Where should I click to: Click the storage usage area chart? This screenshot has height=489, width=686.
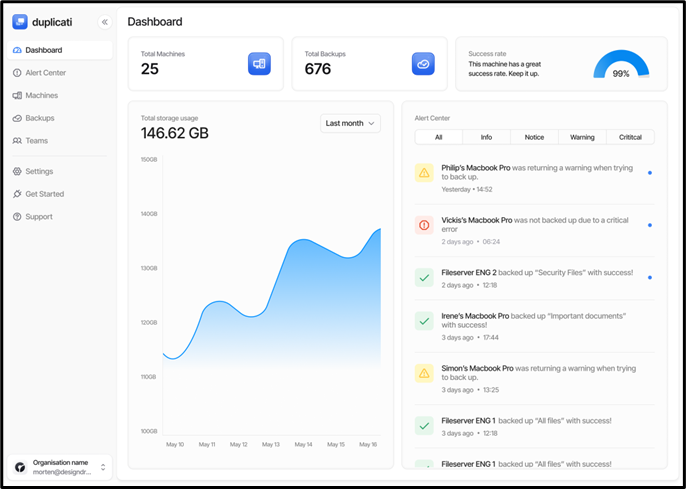click(271, 297)
